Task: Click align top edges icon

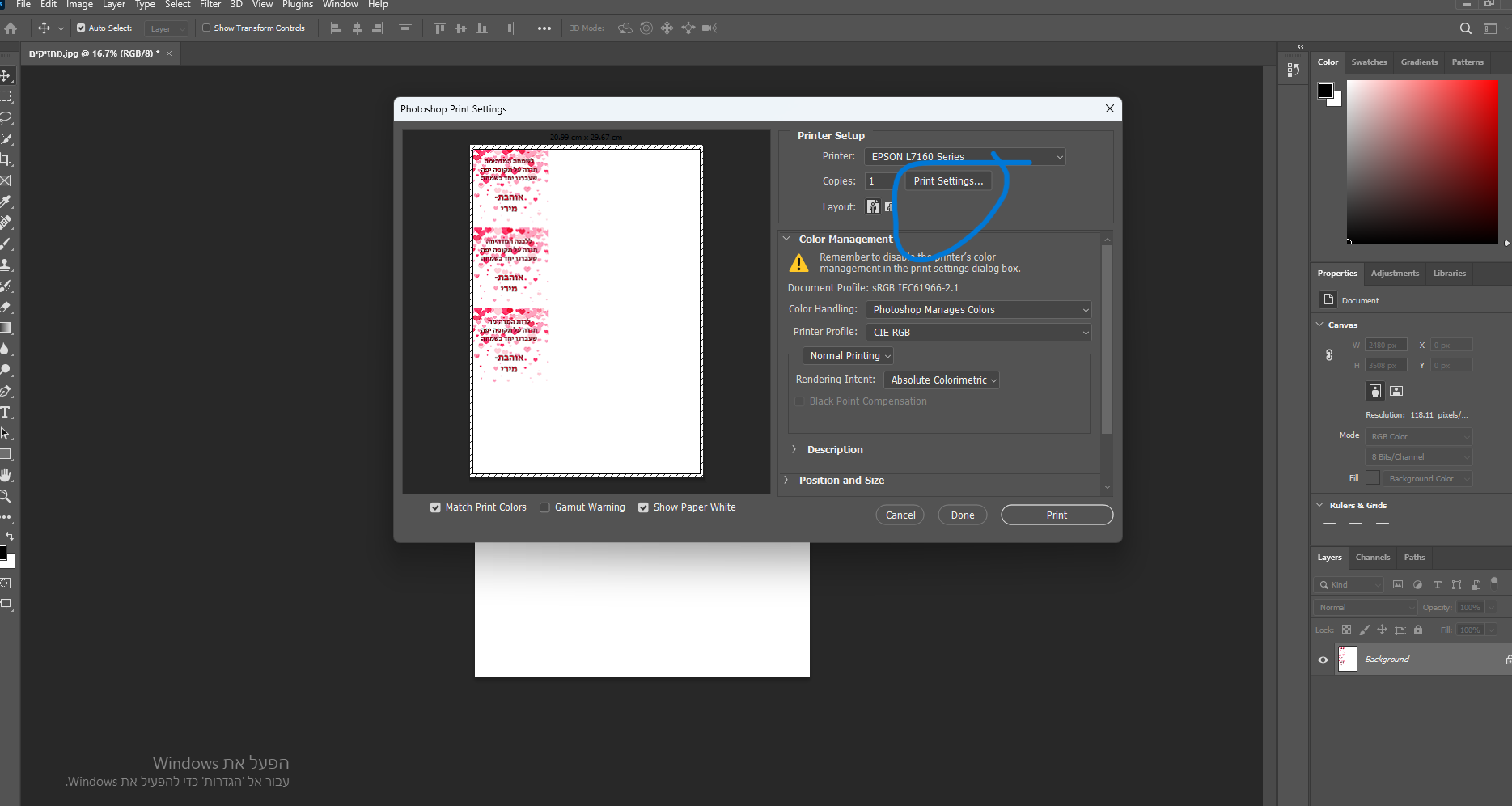Action: 439,28
